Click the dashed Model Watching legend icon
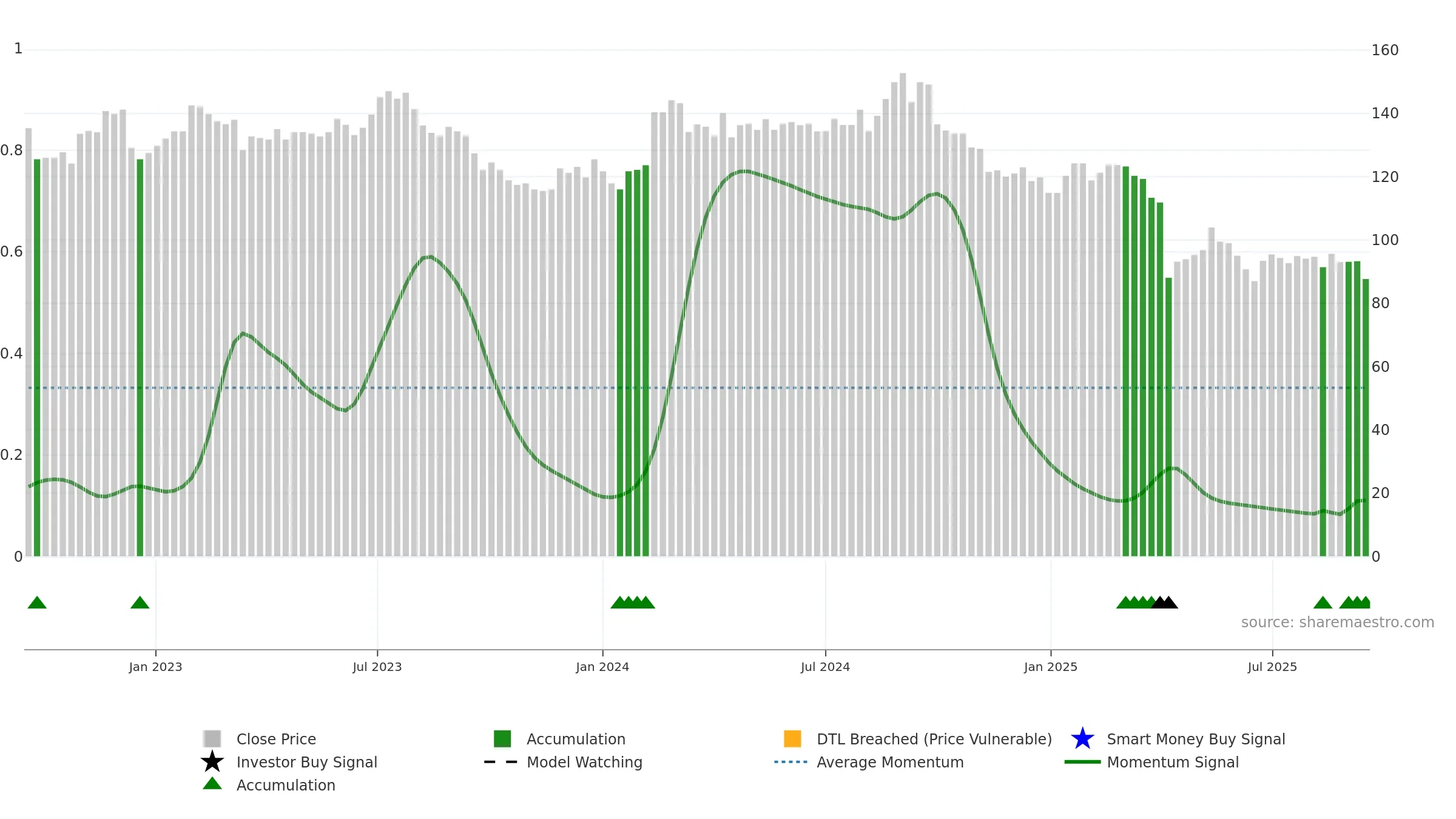The height and width of the screenshot is (819, 1456). (500, 762)
